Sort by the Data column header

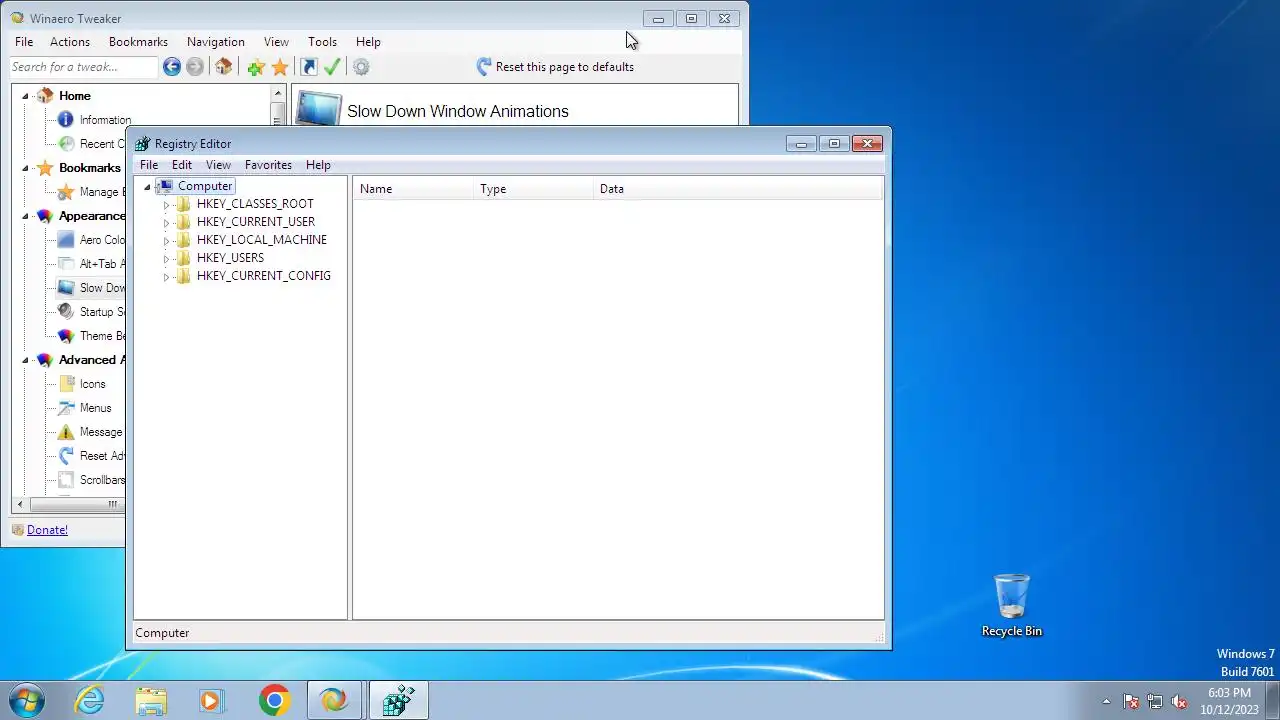click(738, 189)
